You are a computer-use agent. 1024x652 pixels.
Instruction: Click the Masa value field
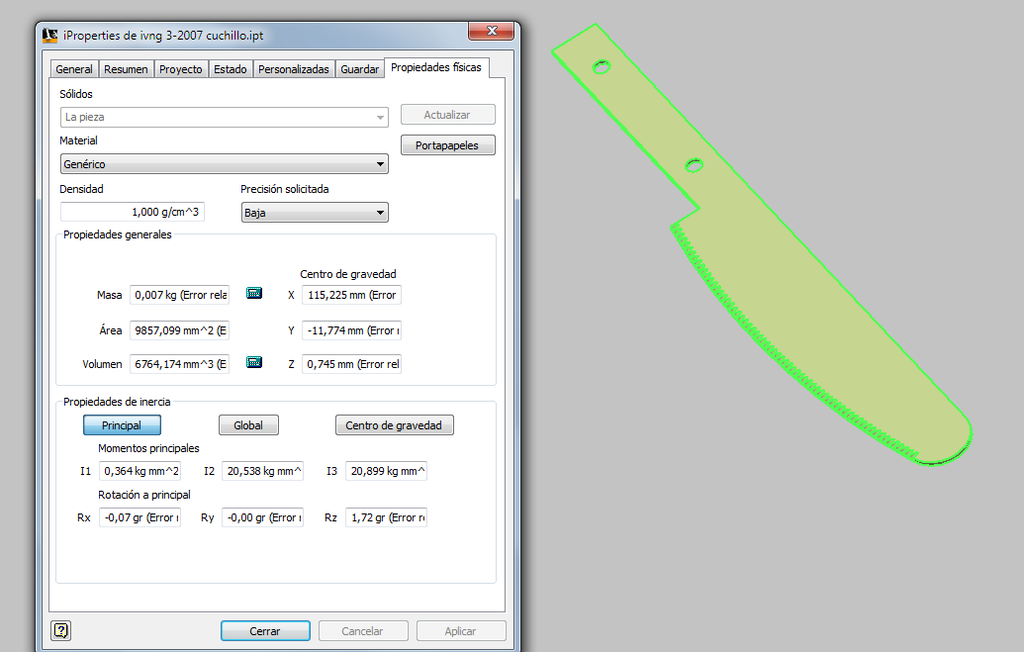coord(180,295)
